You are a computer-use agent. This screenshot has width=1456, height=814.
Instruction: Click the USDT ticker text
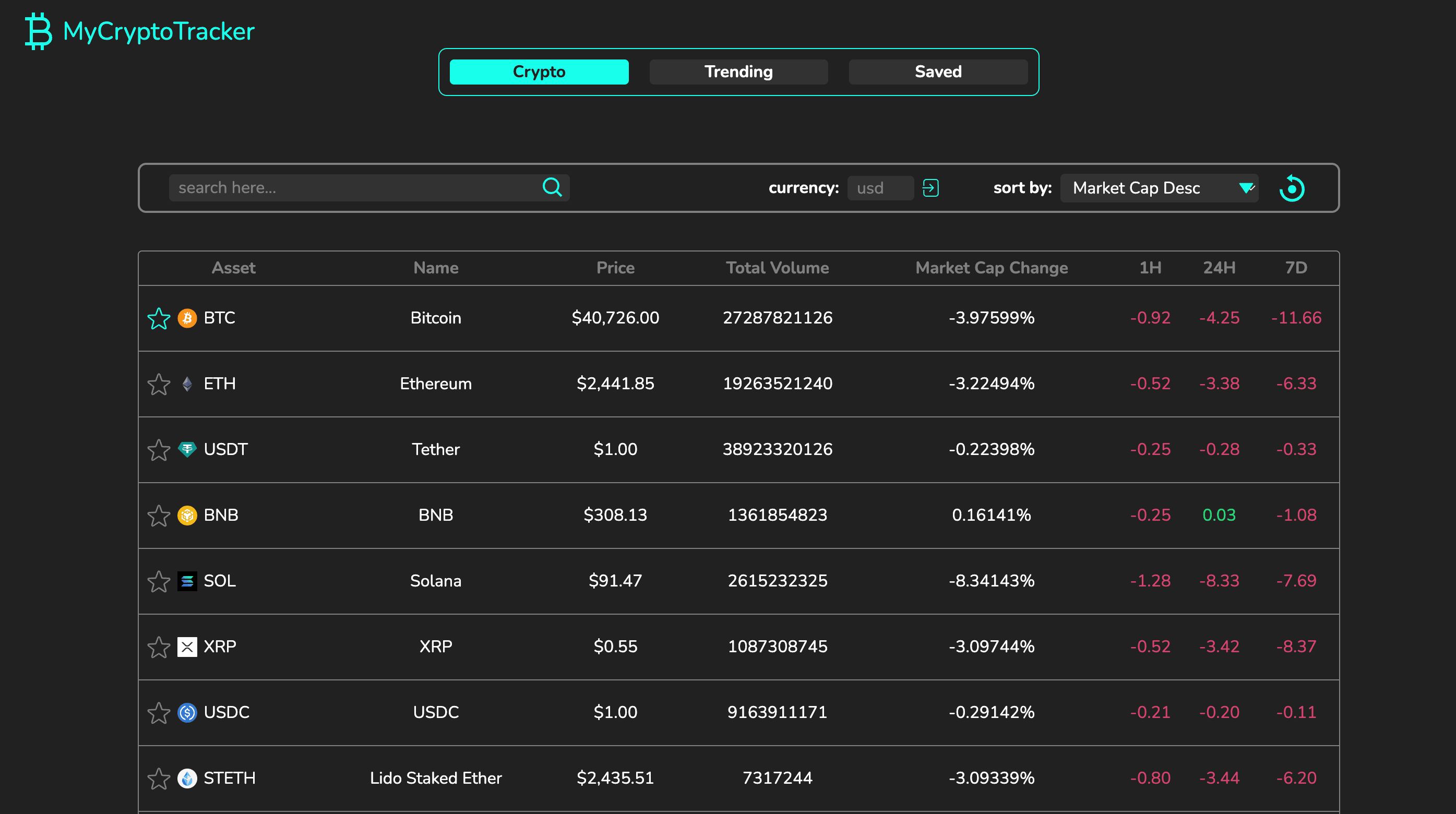pos(225,449)
